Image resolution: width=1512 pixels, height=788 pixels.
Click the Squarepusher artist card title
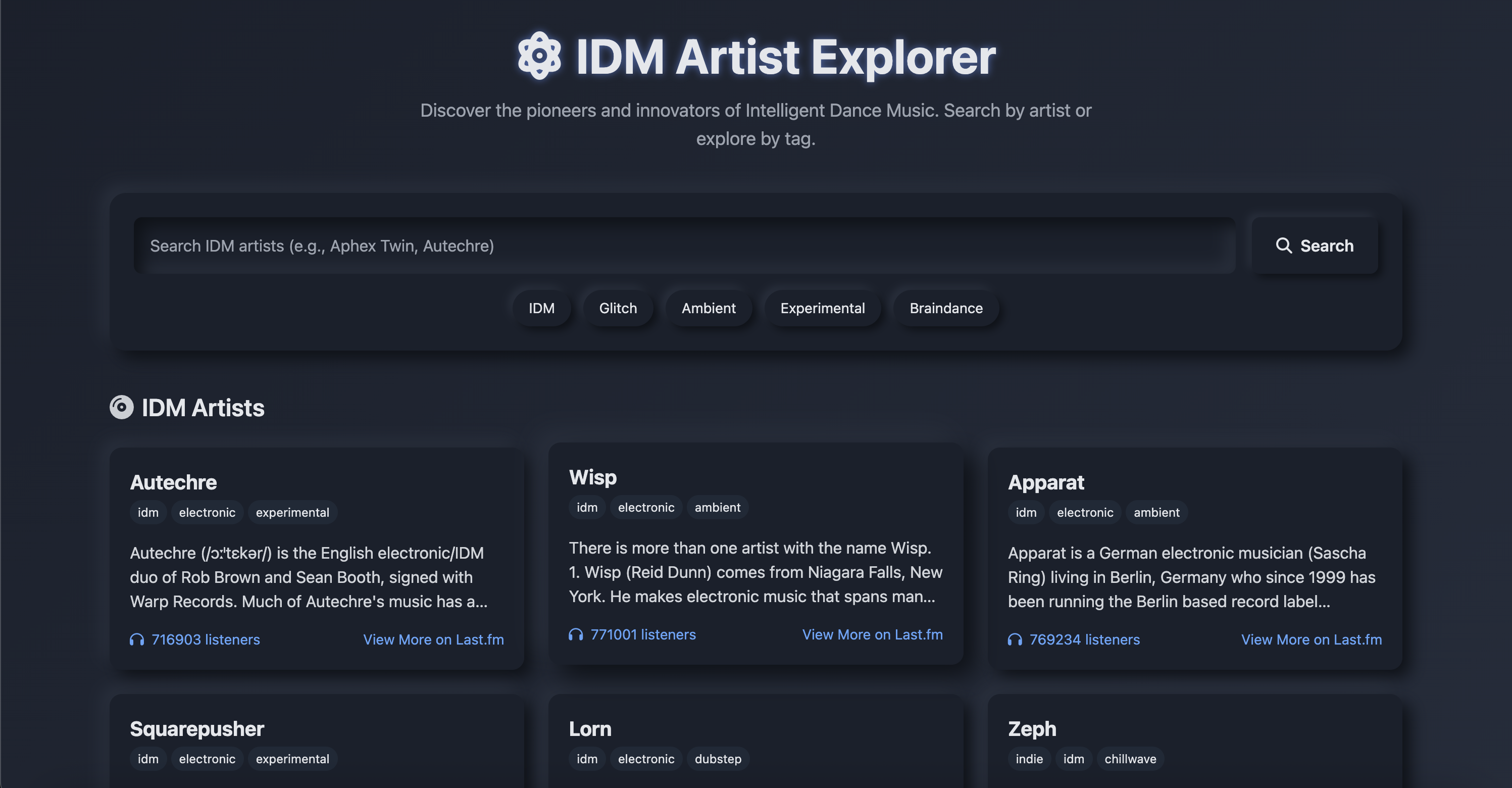pos(196,729)
